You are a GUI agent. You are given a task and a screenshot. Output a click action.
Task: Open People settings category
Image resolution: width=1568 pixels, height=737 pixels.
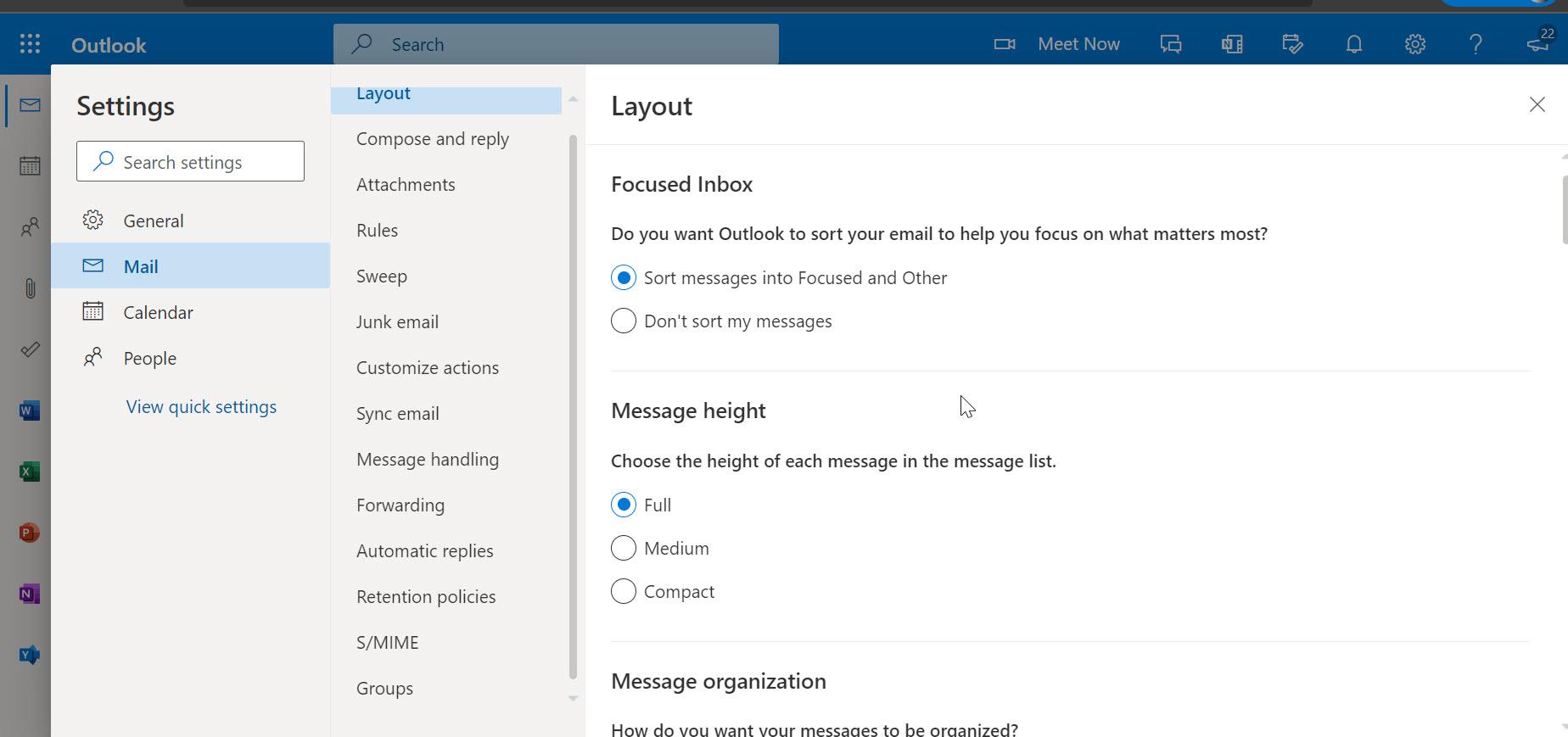tap(190, 358)
